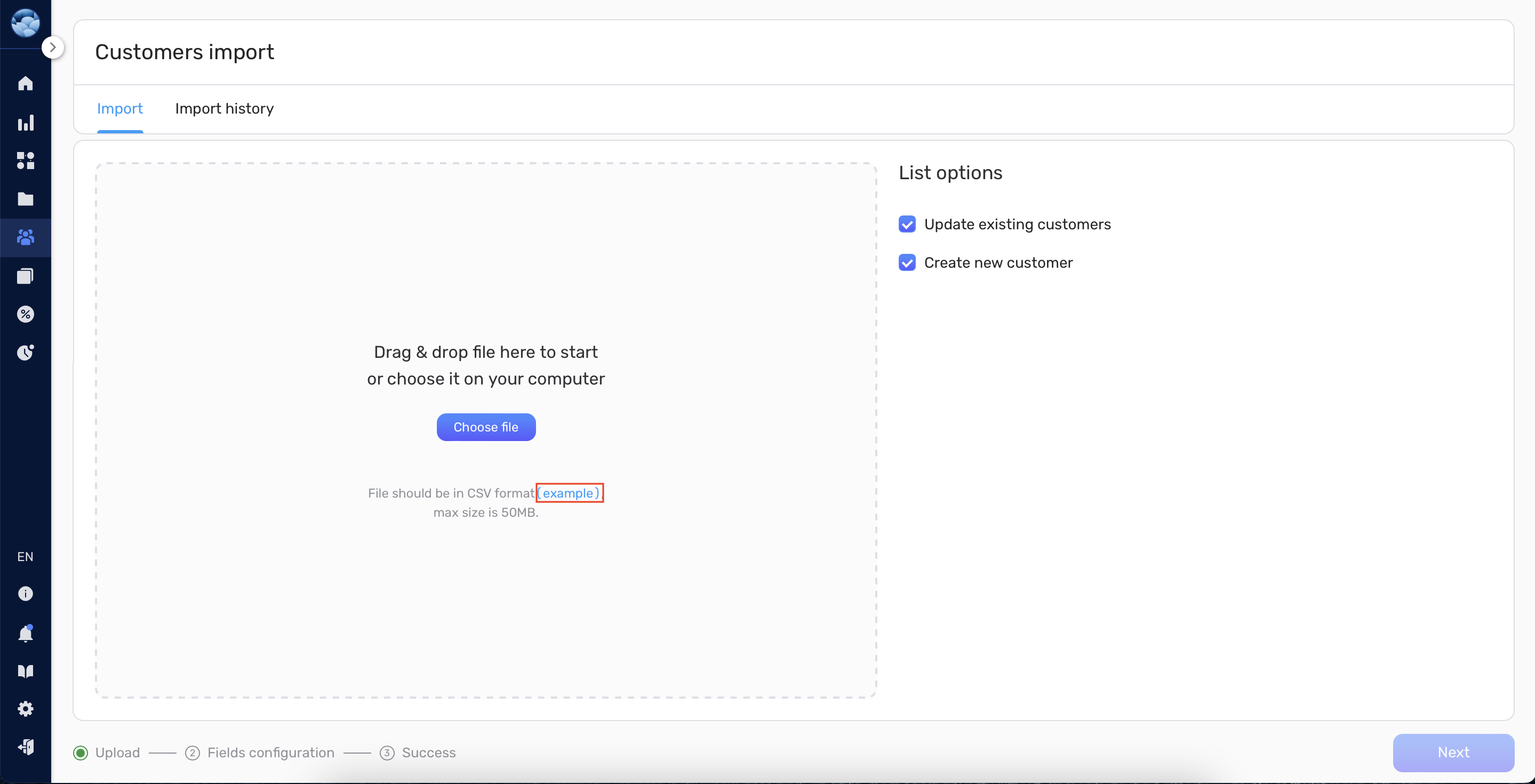The height and width of the screenshot is (784, 1535).
Task: Select the Upload step indicator
Action: coord(107,753)
